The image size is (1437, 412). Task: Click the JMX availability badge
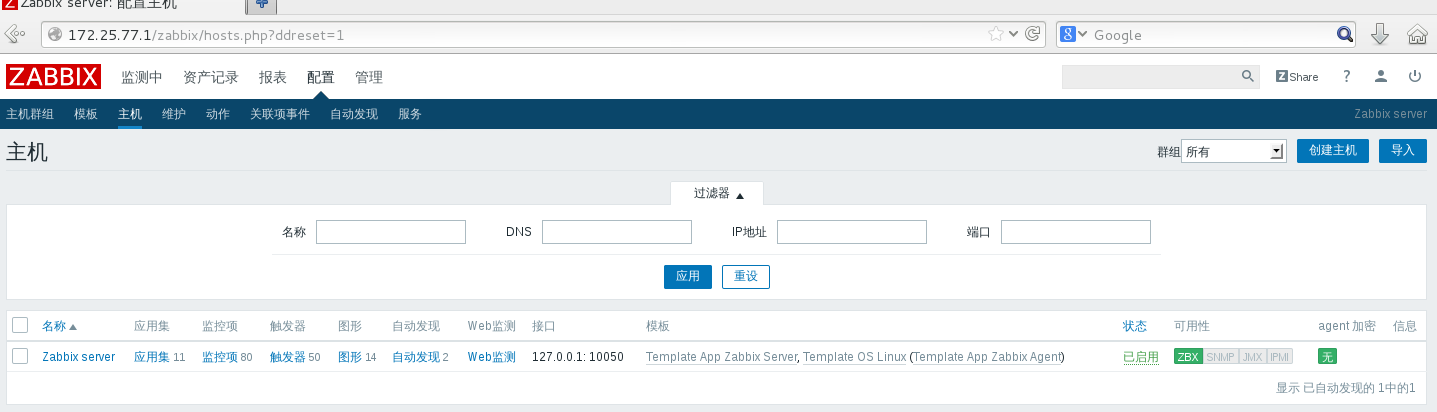point(1252,357)
